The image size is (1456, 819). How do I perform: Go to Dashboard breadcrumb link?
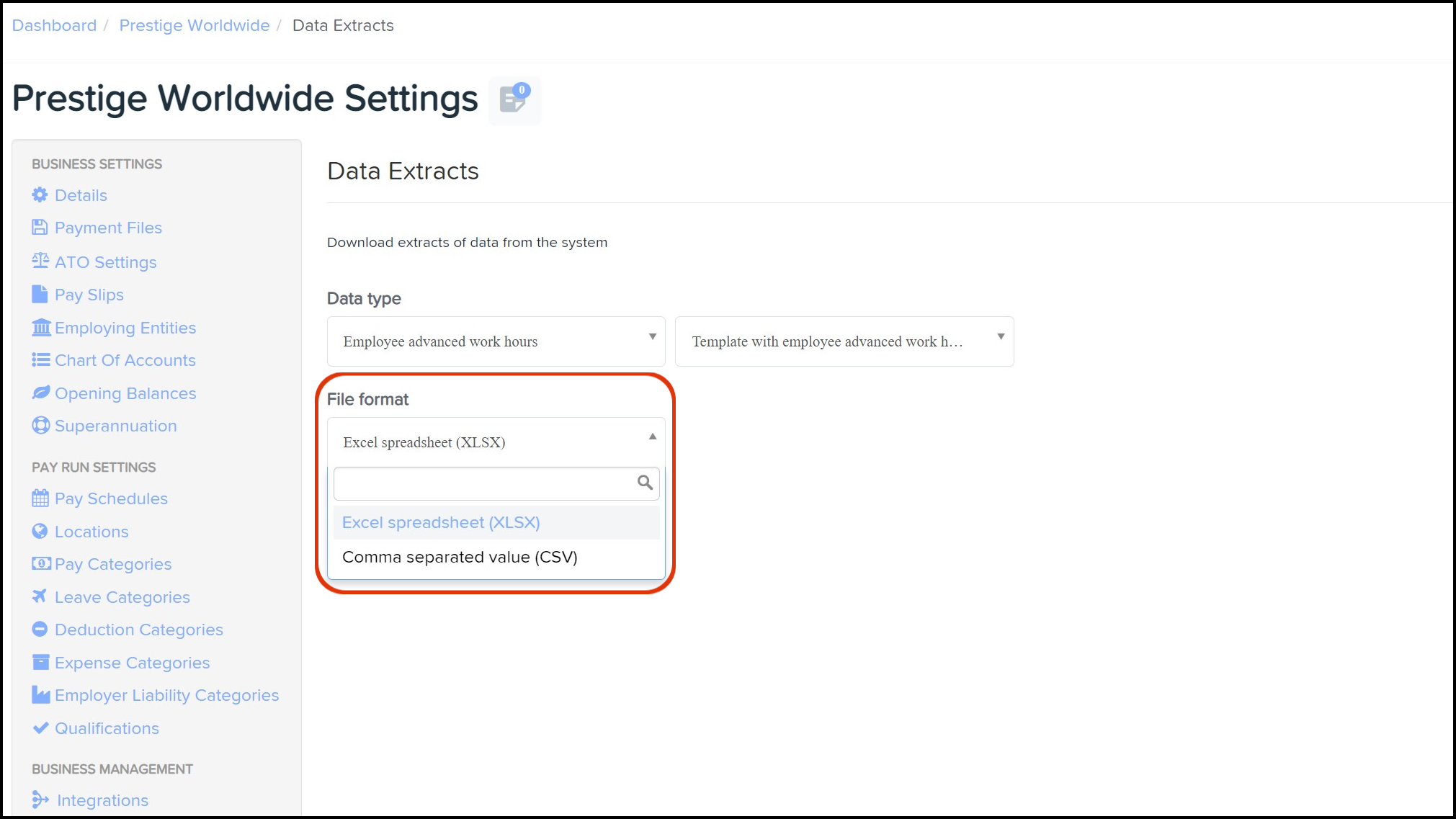[x=54, y=26]
